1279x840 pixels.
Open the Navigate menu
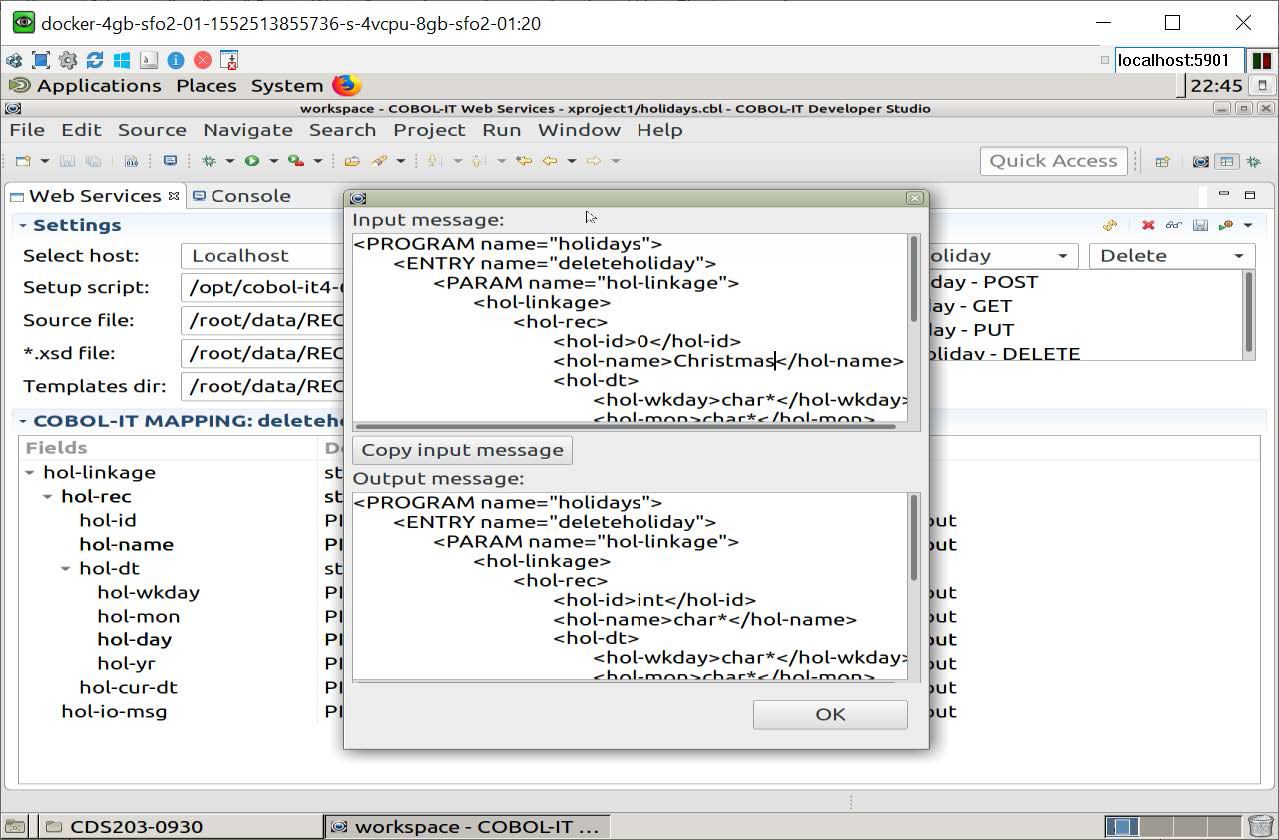[x=247, y=130]
